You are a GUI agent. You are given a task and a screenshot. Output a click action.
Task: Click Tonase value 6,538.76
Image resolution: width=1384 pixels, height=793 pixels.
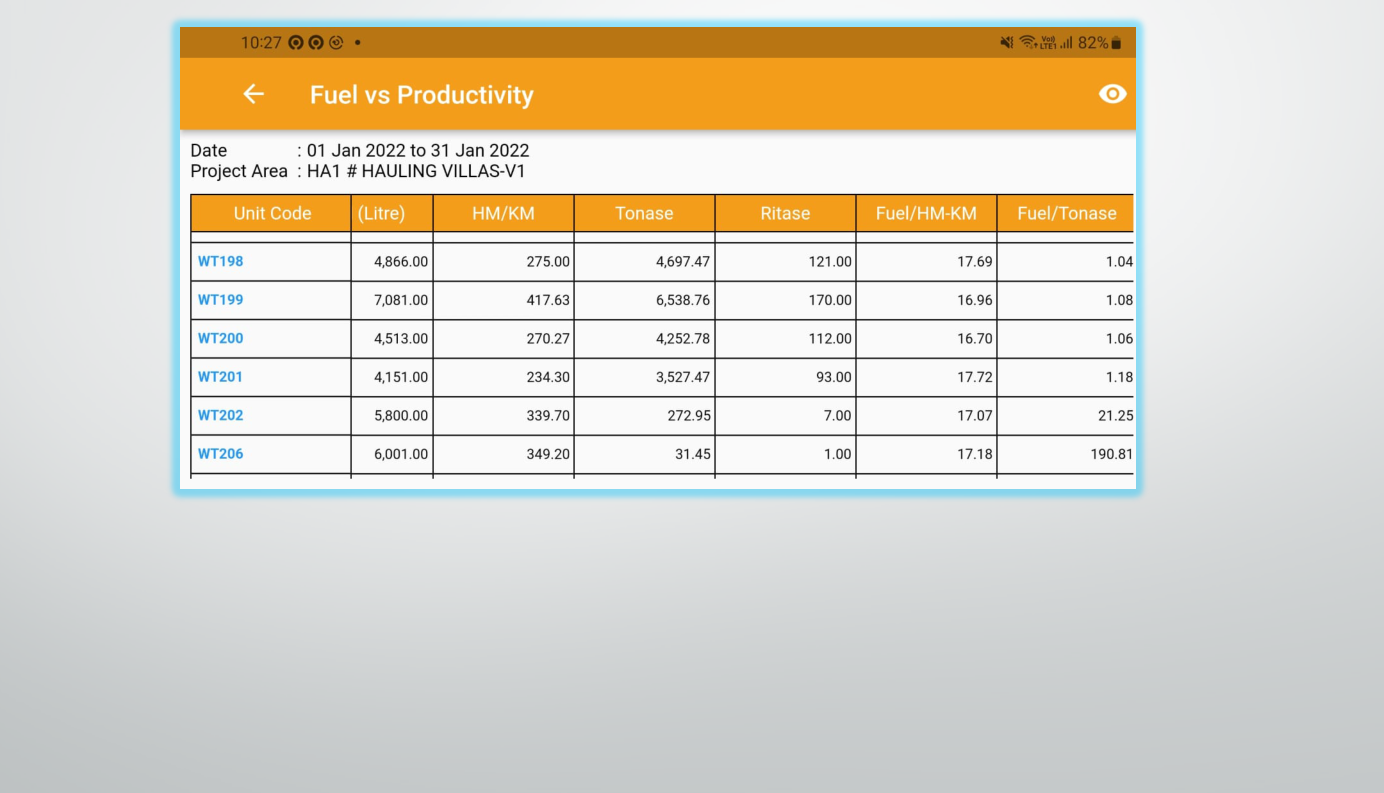tap(683, 300)
